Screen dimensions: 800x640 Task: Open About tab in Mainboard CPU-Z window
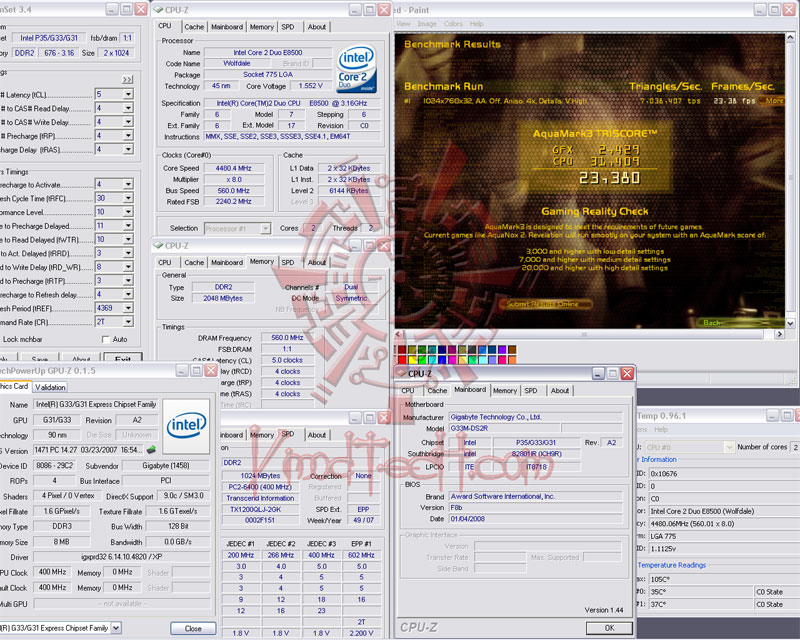pos(560,390)
